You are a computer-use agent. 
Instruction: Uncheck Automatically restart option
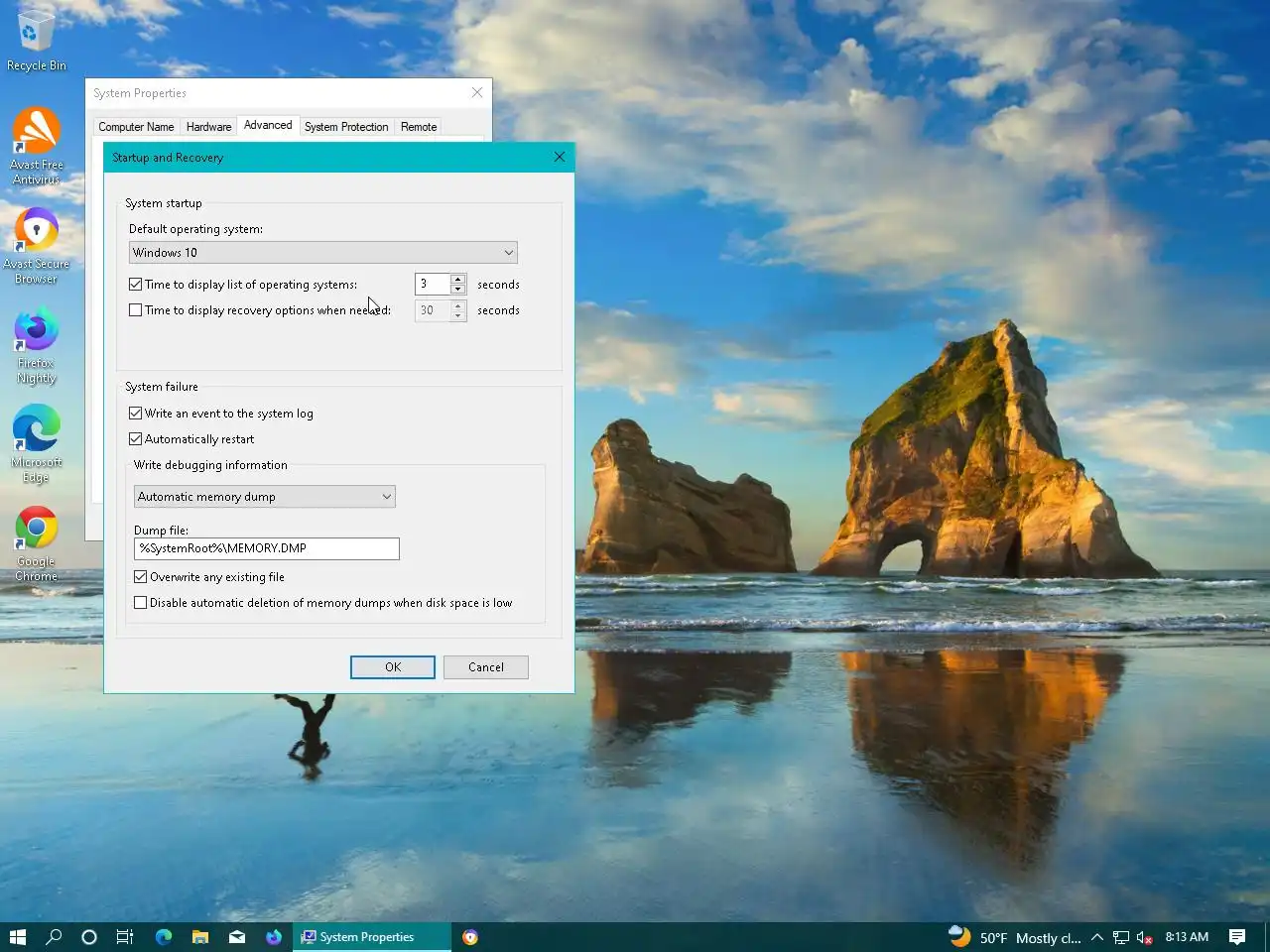[x=136, y=439]
